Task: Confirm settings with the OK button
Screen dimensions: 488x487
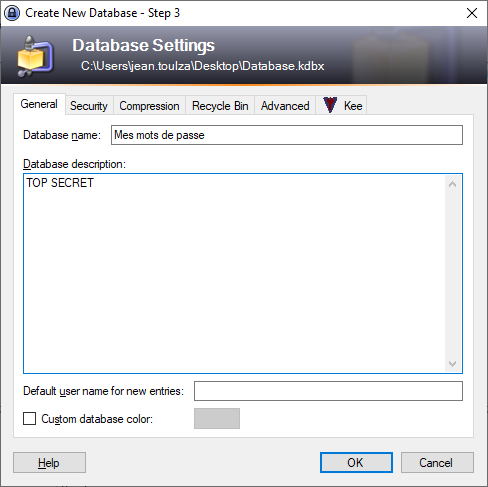Action: [356, 462]
